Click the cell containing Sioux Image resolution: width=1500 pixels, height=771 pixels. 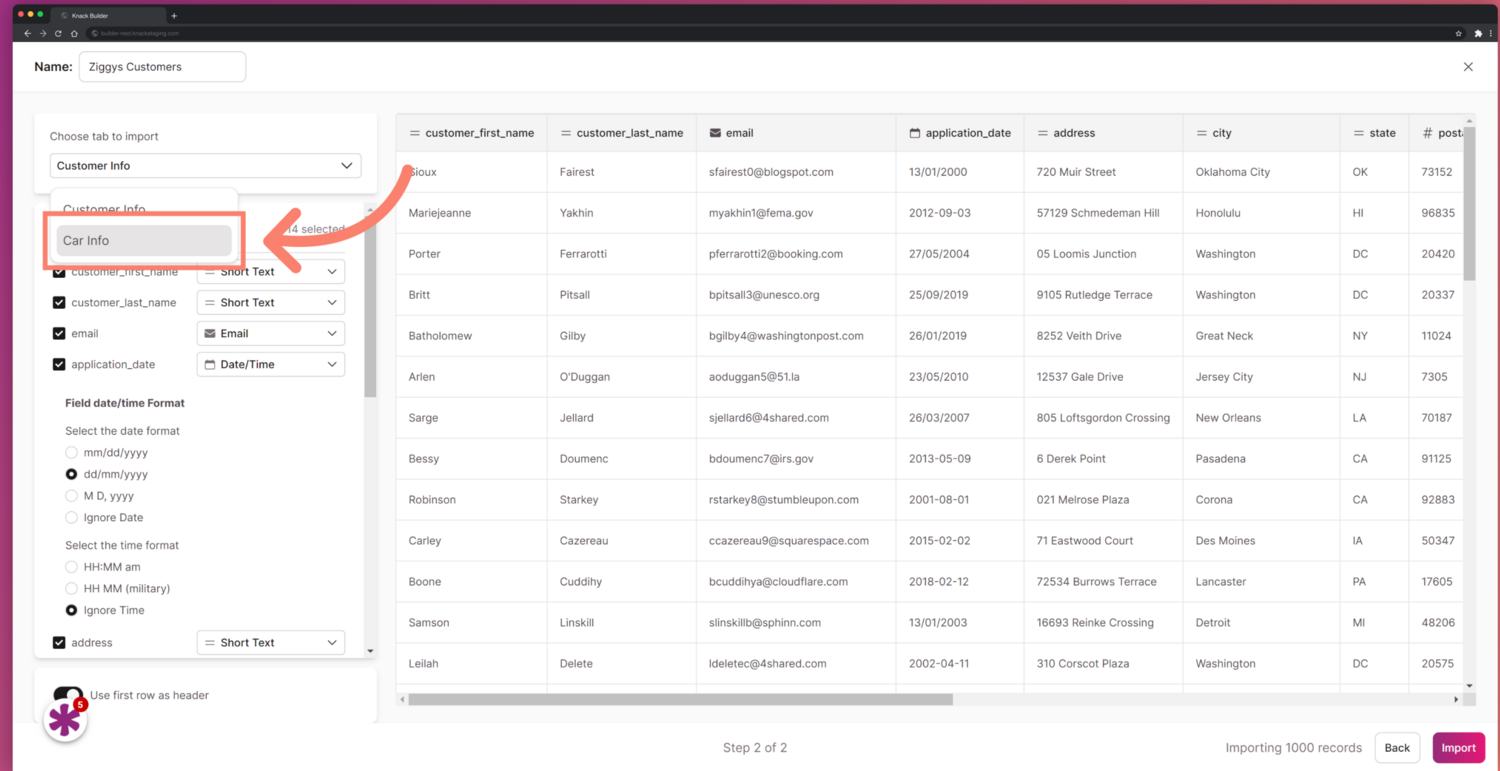point(472,172)
